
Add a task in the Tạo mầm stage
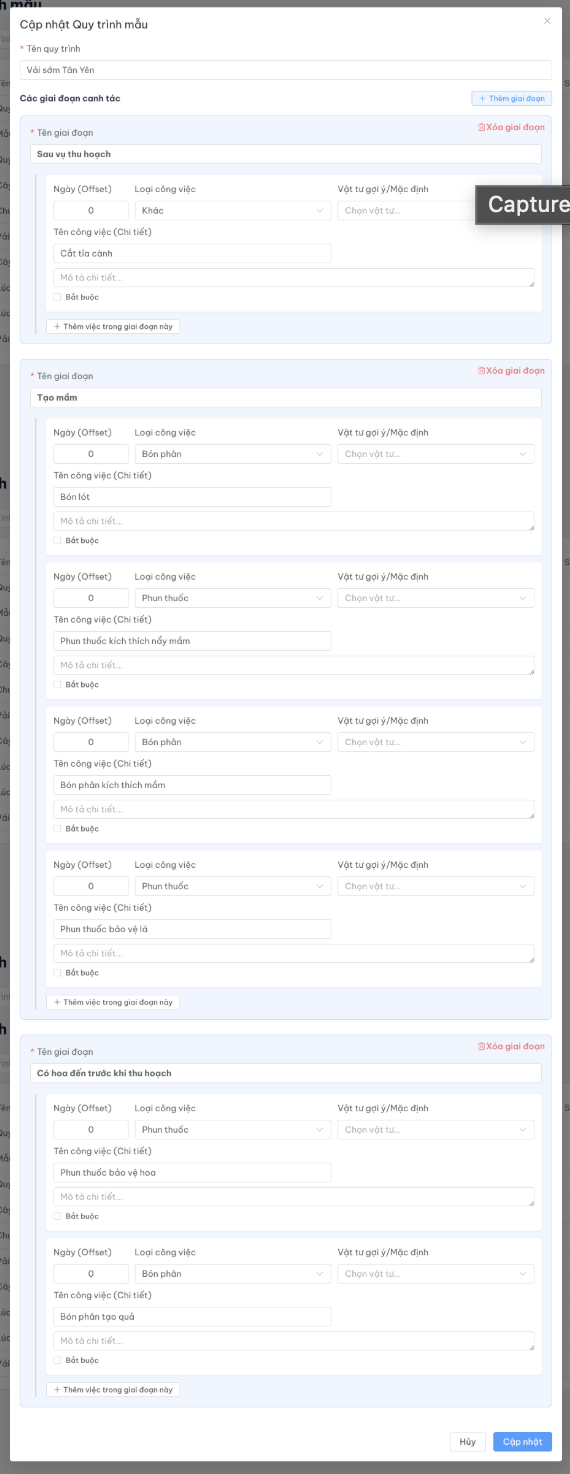(113, 1002)
